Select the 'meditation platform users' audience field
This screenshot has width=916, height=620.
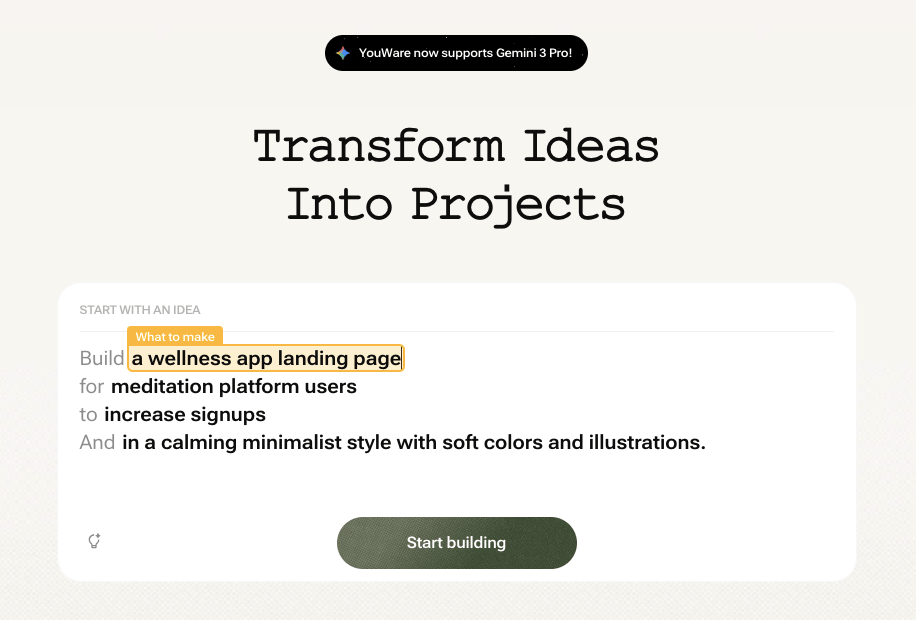[x=234, y=386]
